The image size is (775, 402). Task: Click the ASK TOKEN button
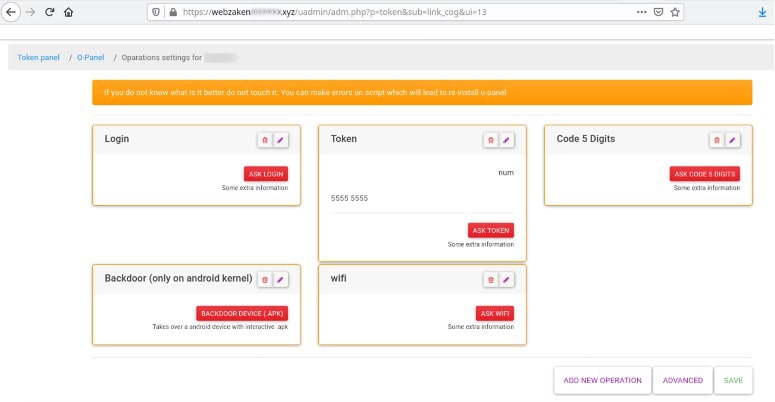(491, 230)
